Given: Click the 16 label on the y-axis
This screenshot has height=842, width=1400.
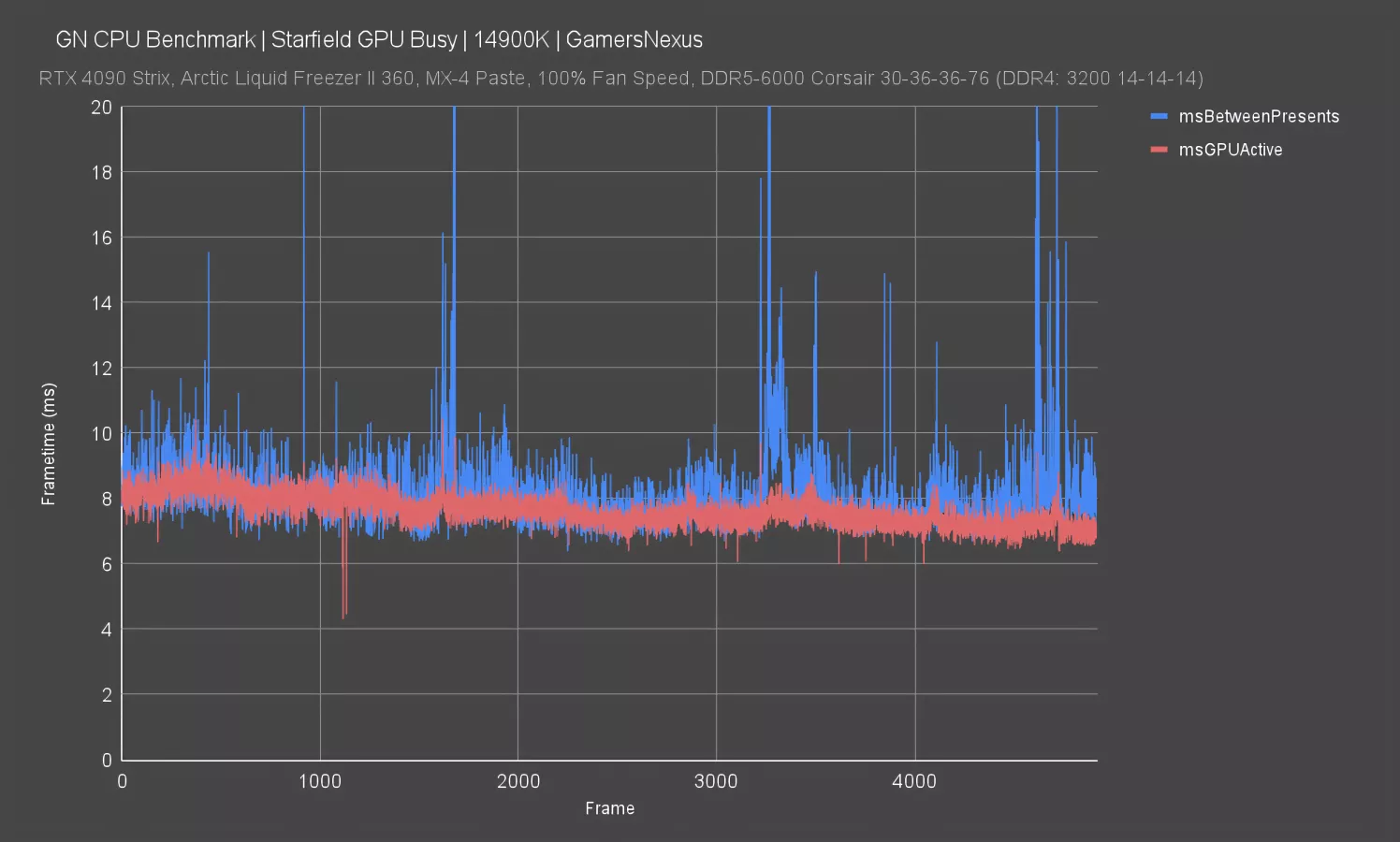Looking at the screenshot, I should [101, 238].
